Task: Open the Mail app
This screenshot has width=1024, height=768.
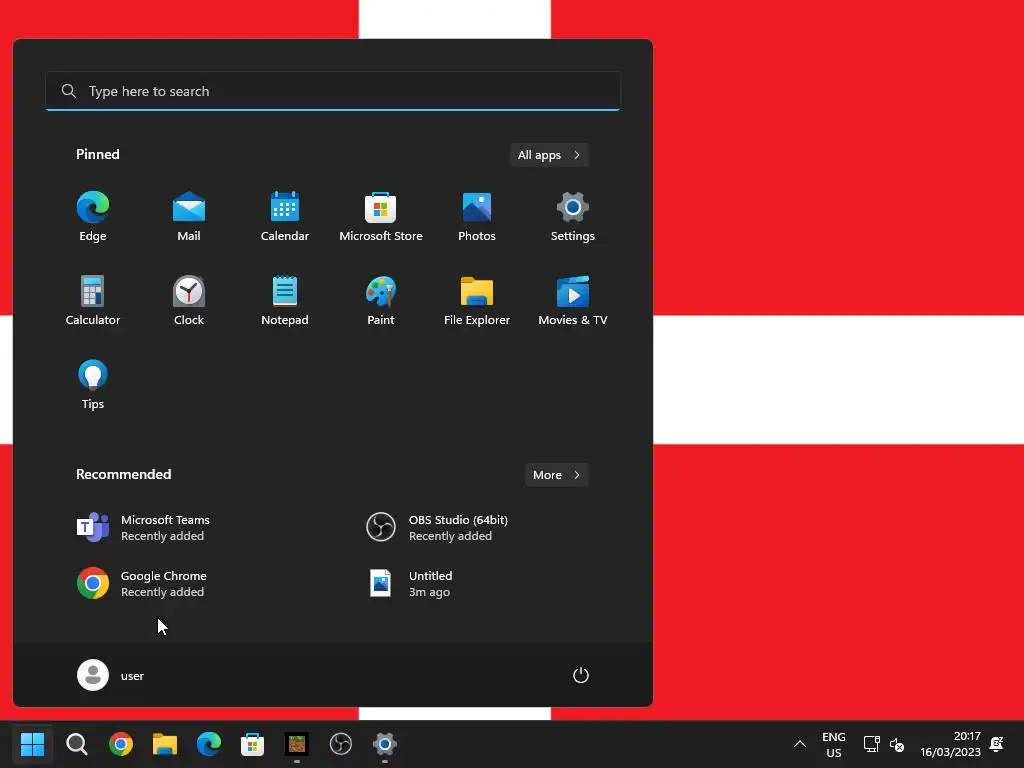Action: (x=189, y=217)
